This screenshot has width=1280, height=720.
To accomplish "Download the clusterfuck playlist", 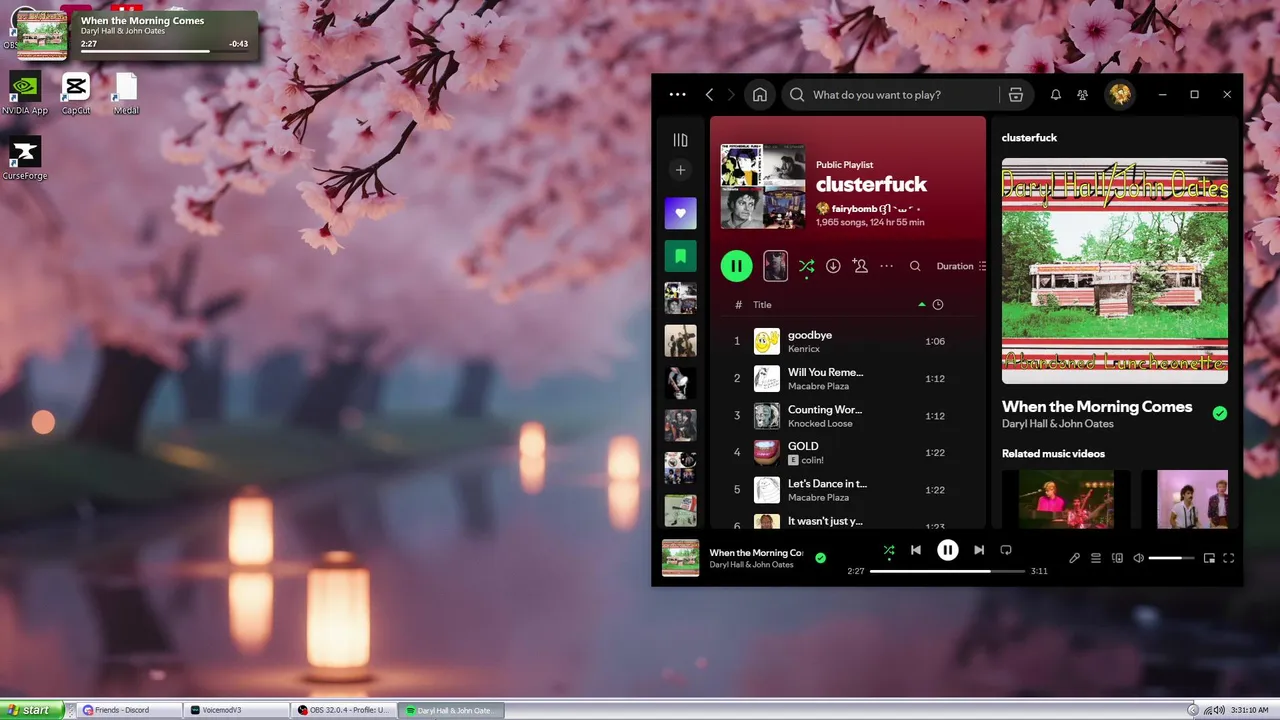I will [833, 266].
